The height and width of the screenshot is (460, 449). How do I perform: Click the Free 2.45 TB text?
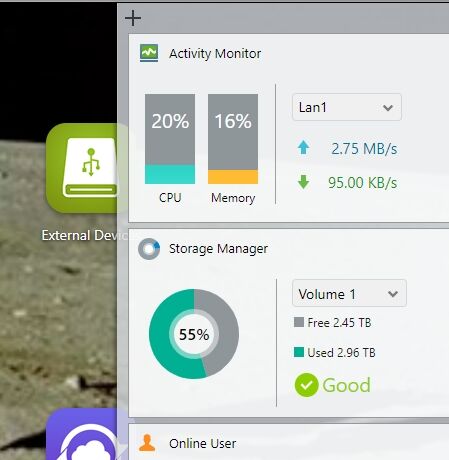(x=339, y=323)
